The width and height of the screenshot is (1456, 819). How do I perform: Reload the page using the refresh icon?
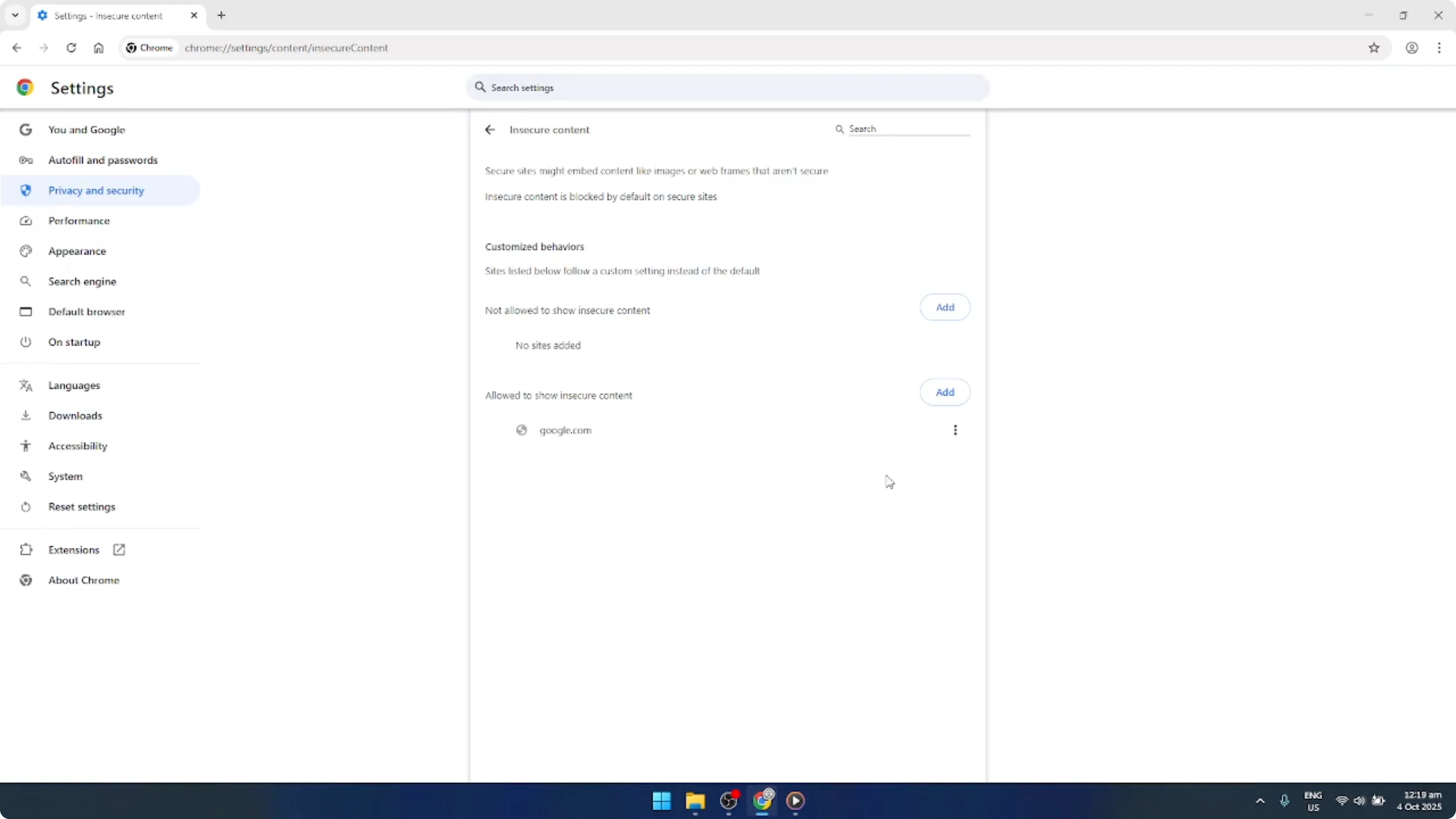pyautogui.click(x=71, y=48)
